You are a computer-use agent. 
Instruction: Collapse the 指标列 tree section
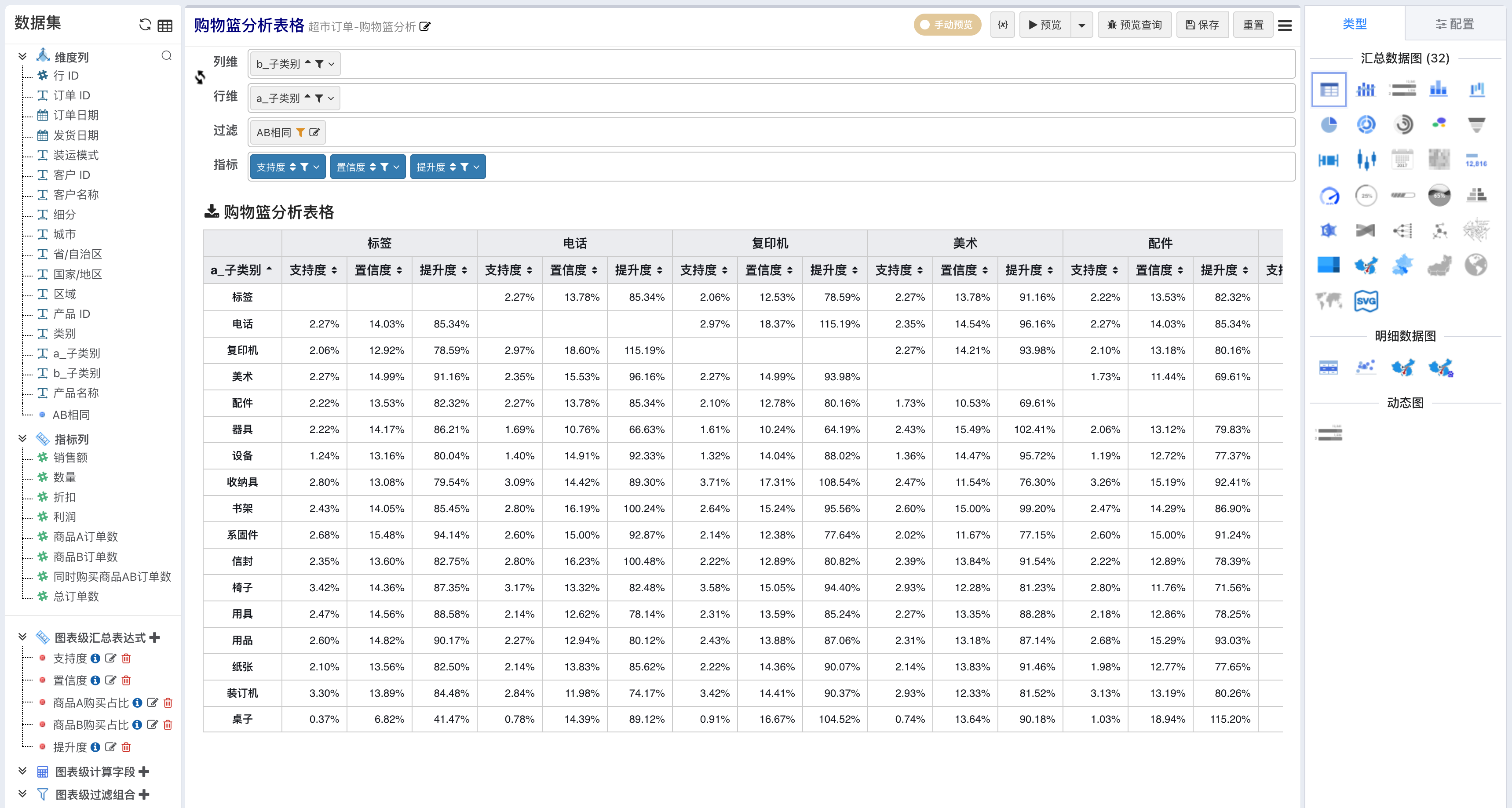coord(22,438)
